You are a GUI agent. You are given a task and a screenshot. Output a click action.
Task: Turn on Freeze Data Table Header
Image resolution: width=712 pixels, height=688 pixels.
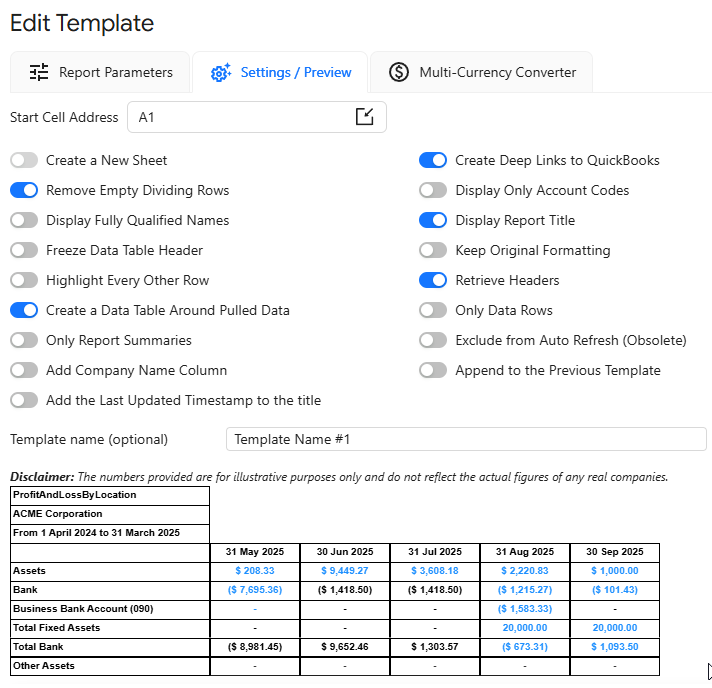point(24,250)
